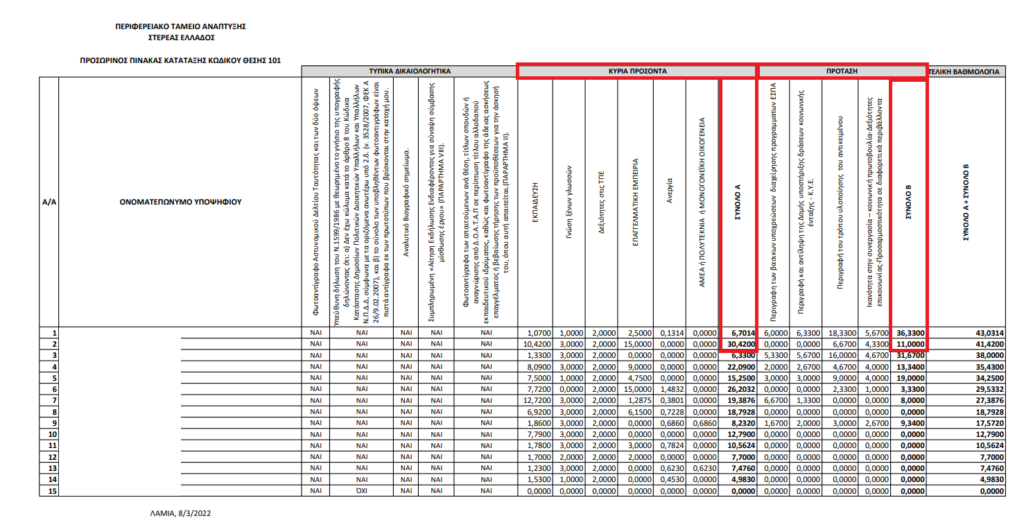This screenshot has width=1024, height=525.
Task: Select heading 'ΠΡΟΣΩΡΙΝΟΣ ΠΙΝΑΚΑΣ ΚΑΤΑΤΑΞΗΣ ΚΩΔΙΚΟΥ ΘΕΣΗΣ 101'
Action: (180, 60)
